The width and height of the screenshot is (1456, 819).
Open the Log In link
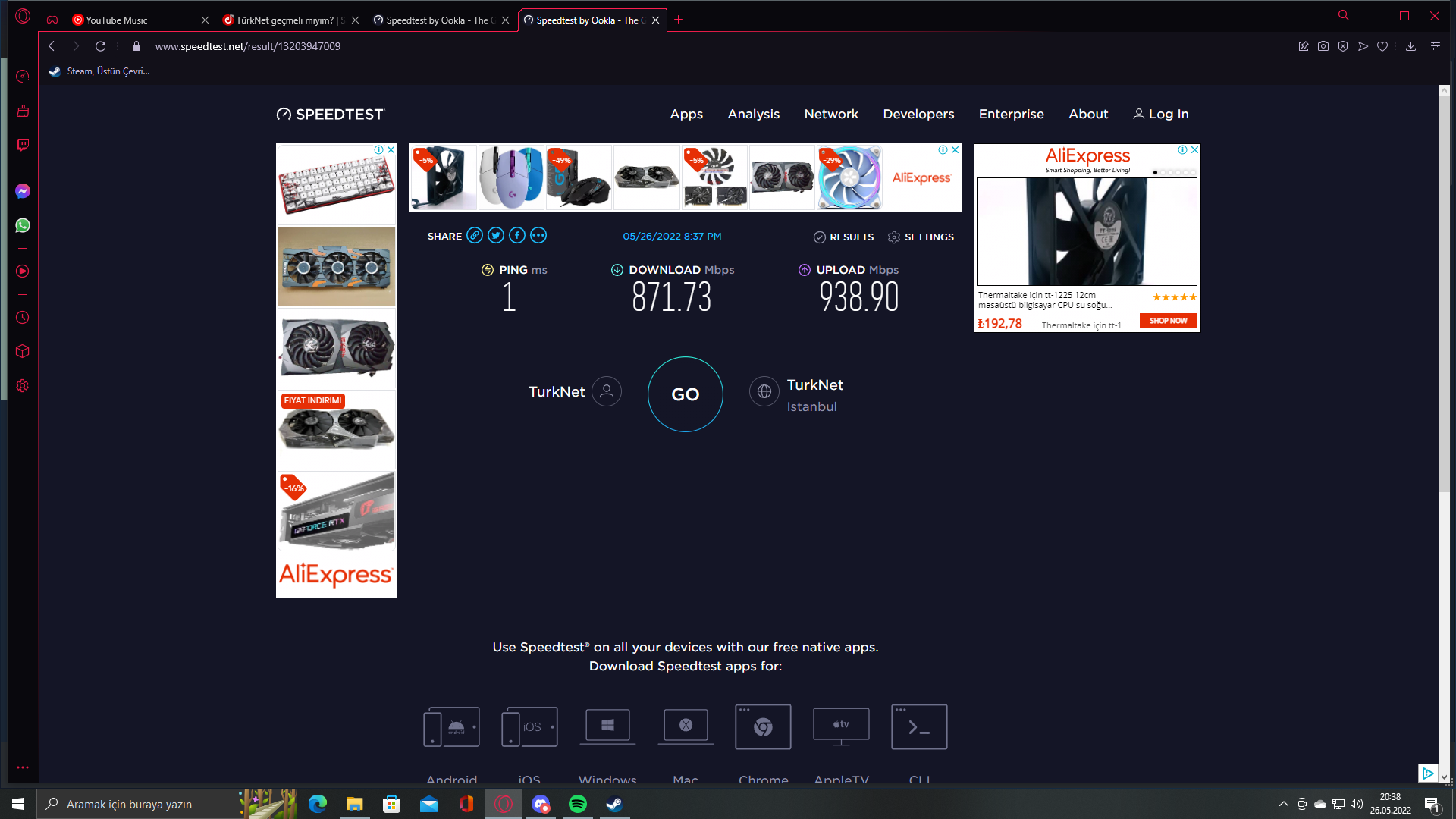tap(1161, 114)
